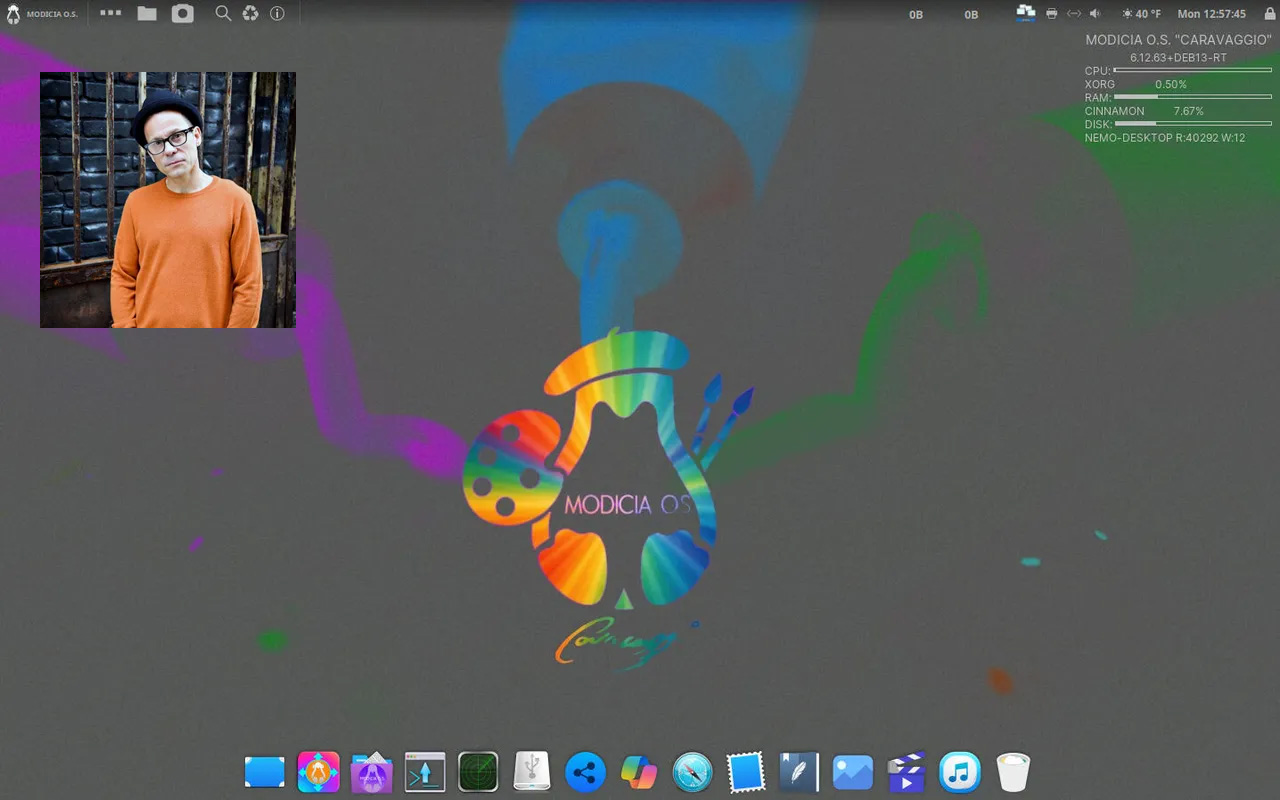Open the folder icon in top panel
Screen dimensions: 1280x800
tap(147, 14)
